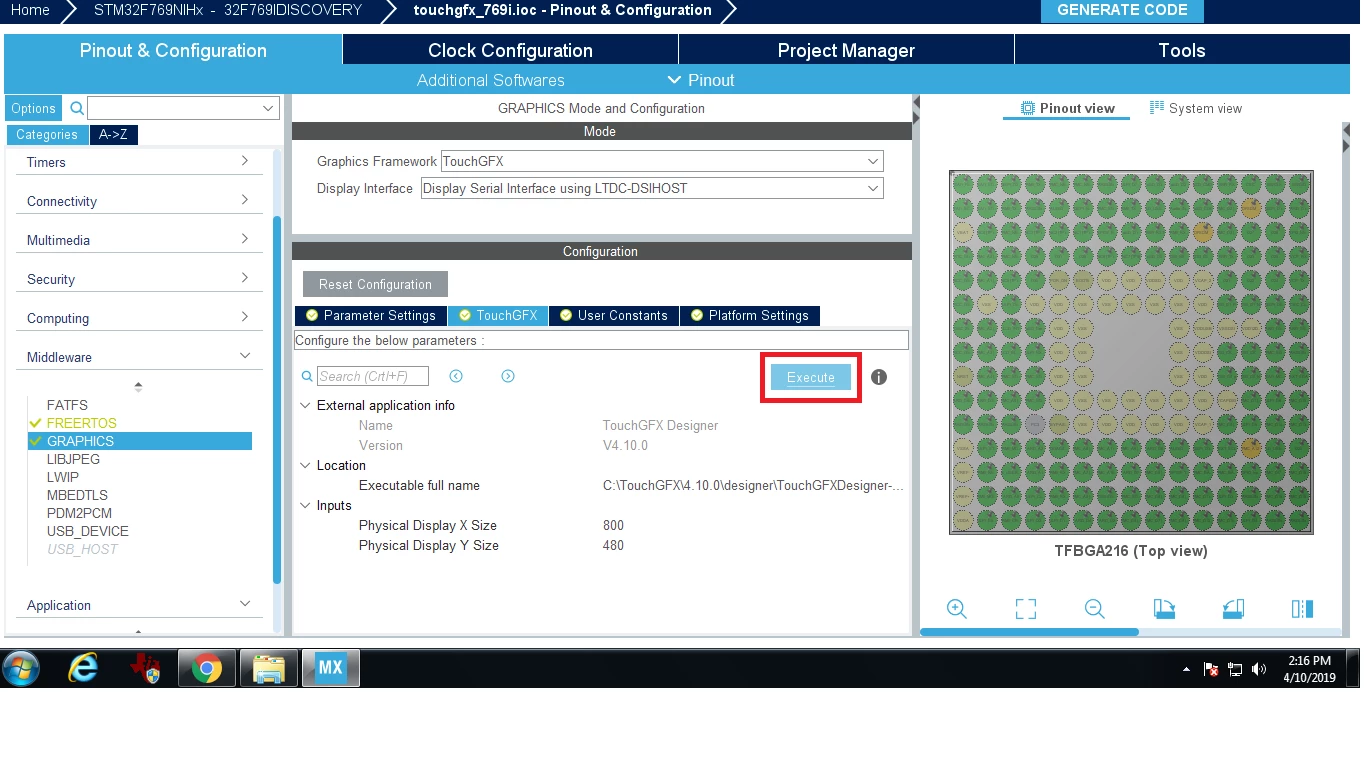Viewport: 1366px width, 768px height.
Task: Collapse the Inputs section
Action: [x=305, y=505]
